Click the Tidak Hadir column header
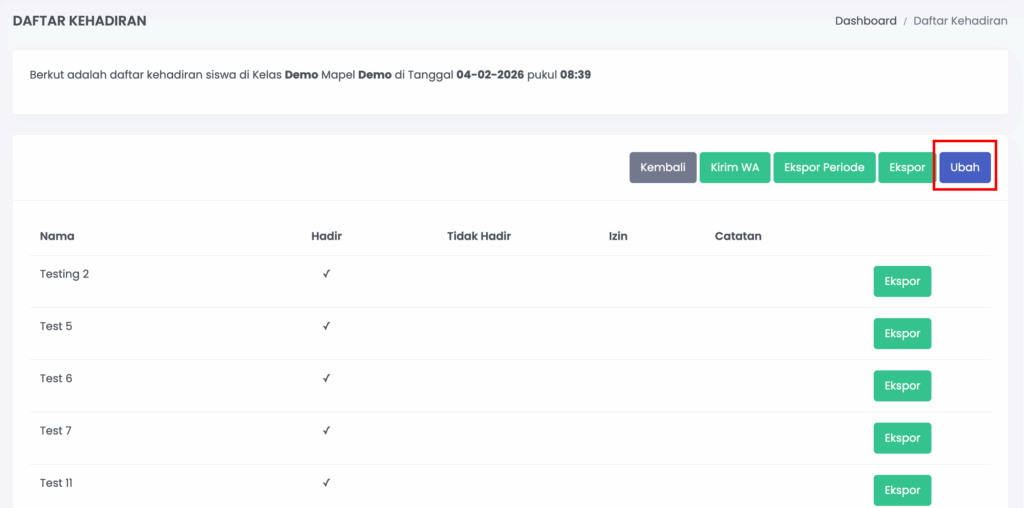1024x508 pixels. click(x=479, y=237)
